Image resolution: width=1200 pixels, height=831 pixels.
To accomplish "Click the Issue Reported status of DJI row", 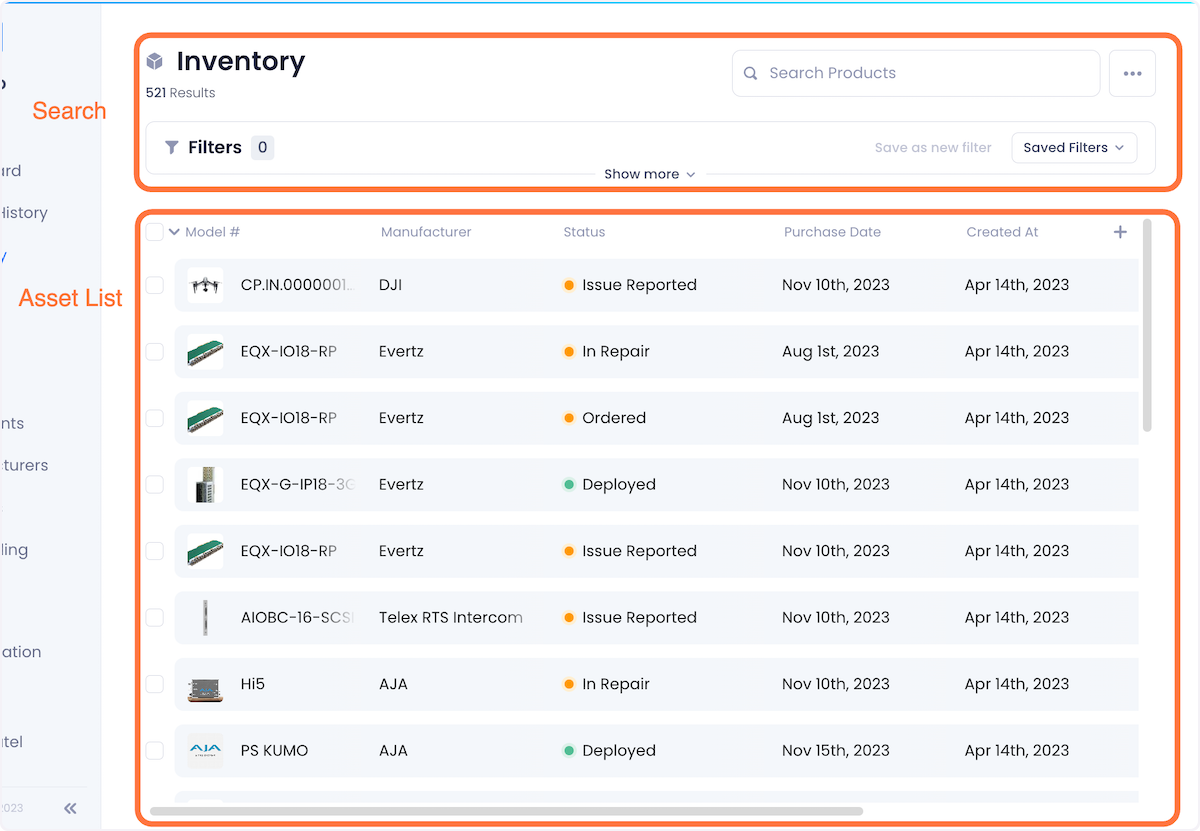I will click(630, 285).
